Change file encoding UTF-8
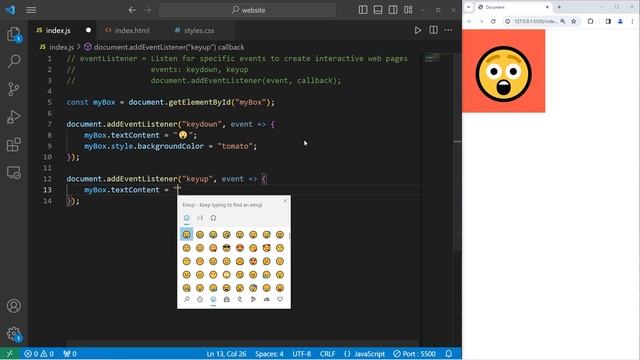 click(302, 354)
